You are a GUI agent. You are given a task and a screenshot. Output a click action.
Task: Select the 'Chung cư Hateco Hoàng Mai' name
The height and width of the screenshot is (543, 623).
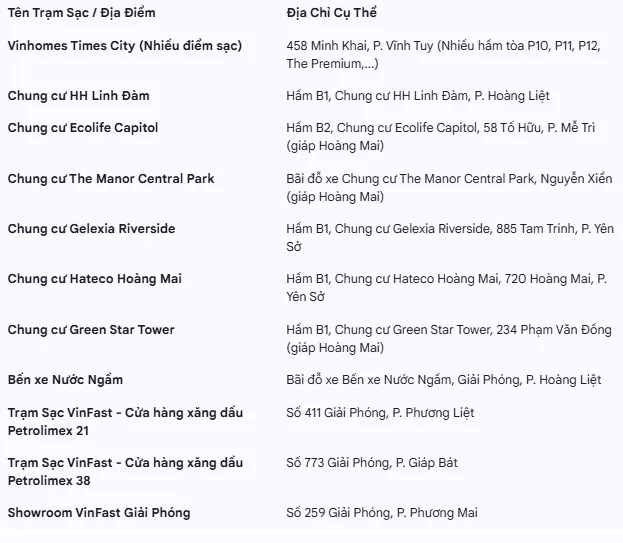click(94, 279)
